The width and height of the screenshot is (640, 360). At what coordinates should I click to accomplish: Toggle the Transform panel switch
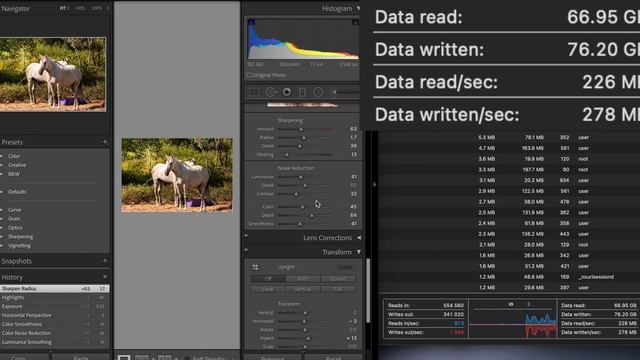(246, 250)
